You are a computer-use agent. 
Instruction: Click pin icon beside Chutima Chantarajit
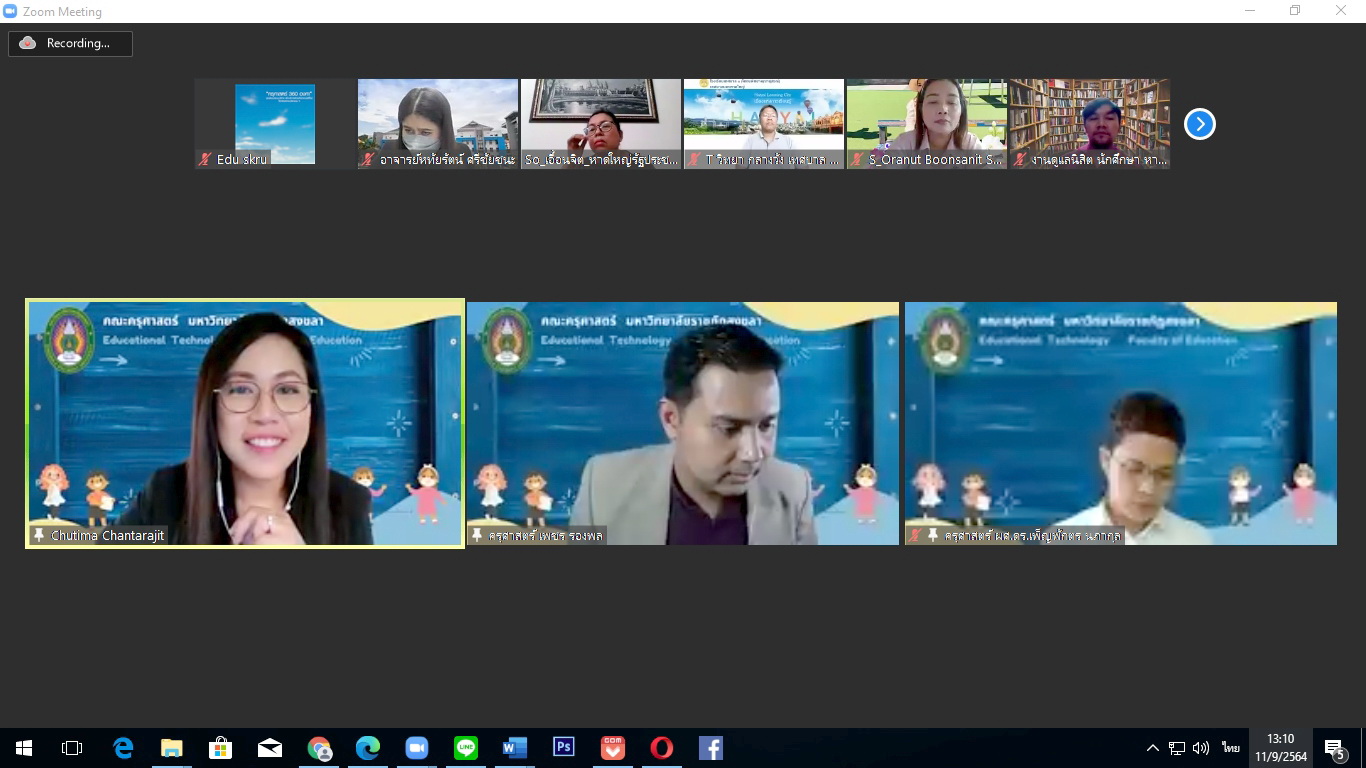tap(39, 535)
